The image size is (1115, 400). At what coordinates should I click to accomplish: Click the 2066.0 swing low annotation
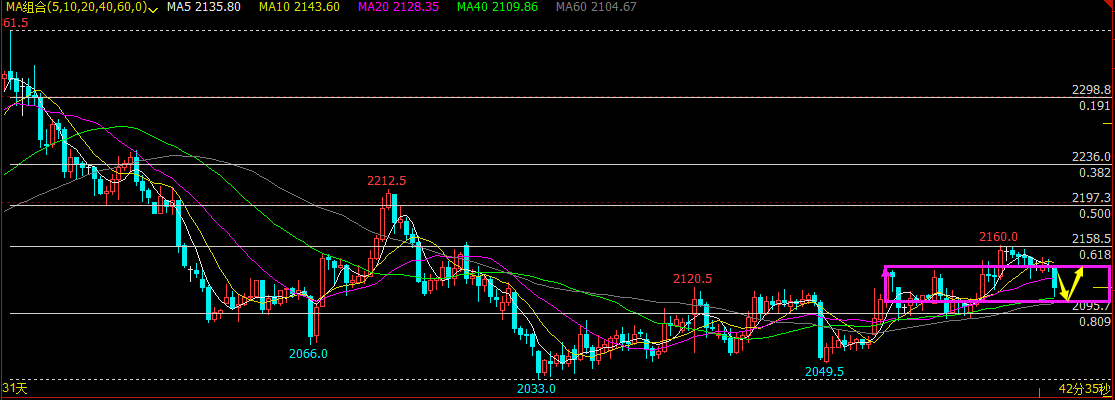click(308, 353)
